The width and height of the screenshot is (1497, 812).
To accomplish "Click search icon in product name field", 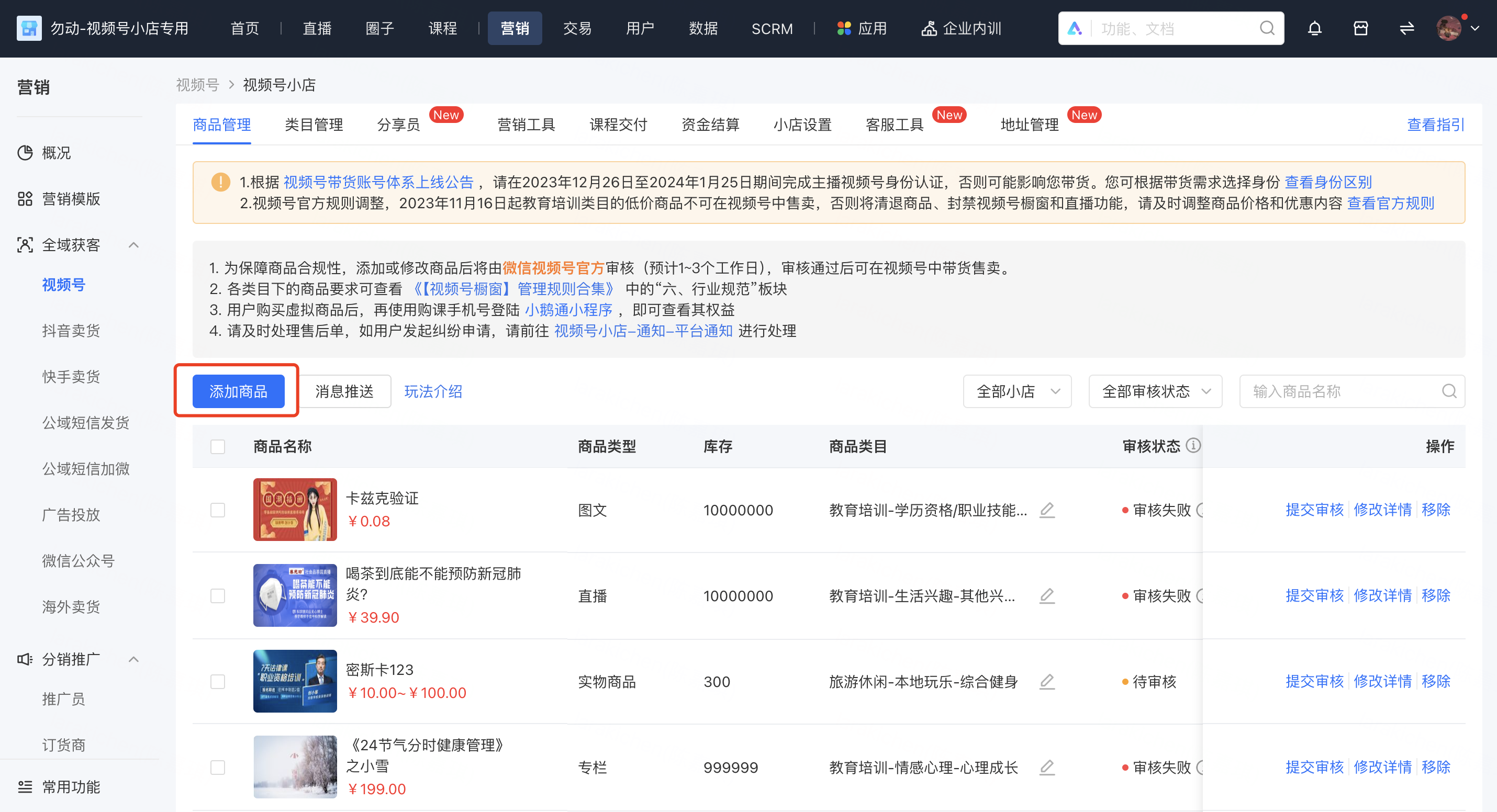I will tap(1449, 391).
